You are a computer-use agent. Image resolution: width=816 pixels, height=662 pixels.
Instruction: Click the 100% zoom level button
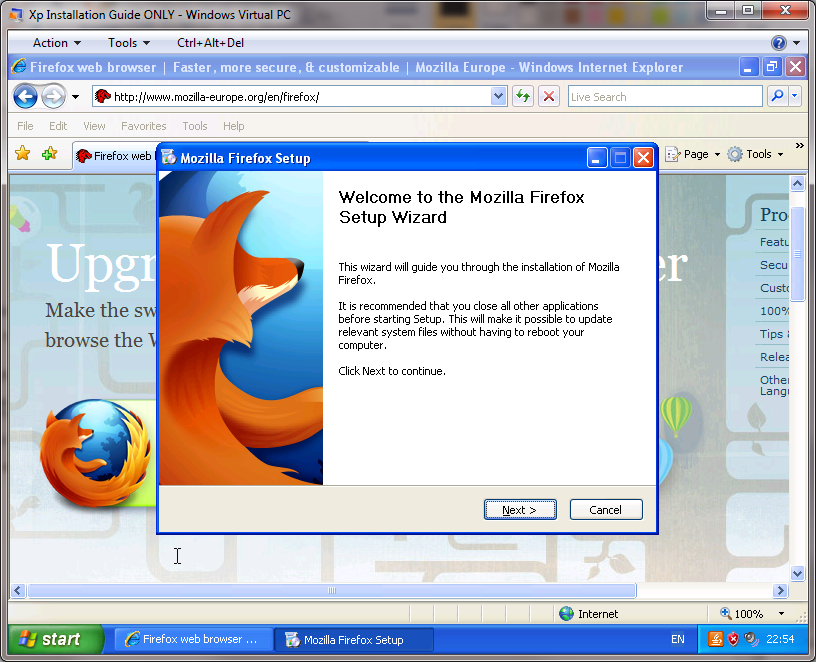point(742,614)
